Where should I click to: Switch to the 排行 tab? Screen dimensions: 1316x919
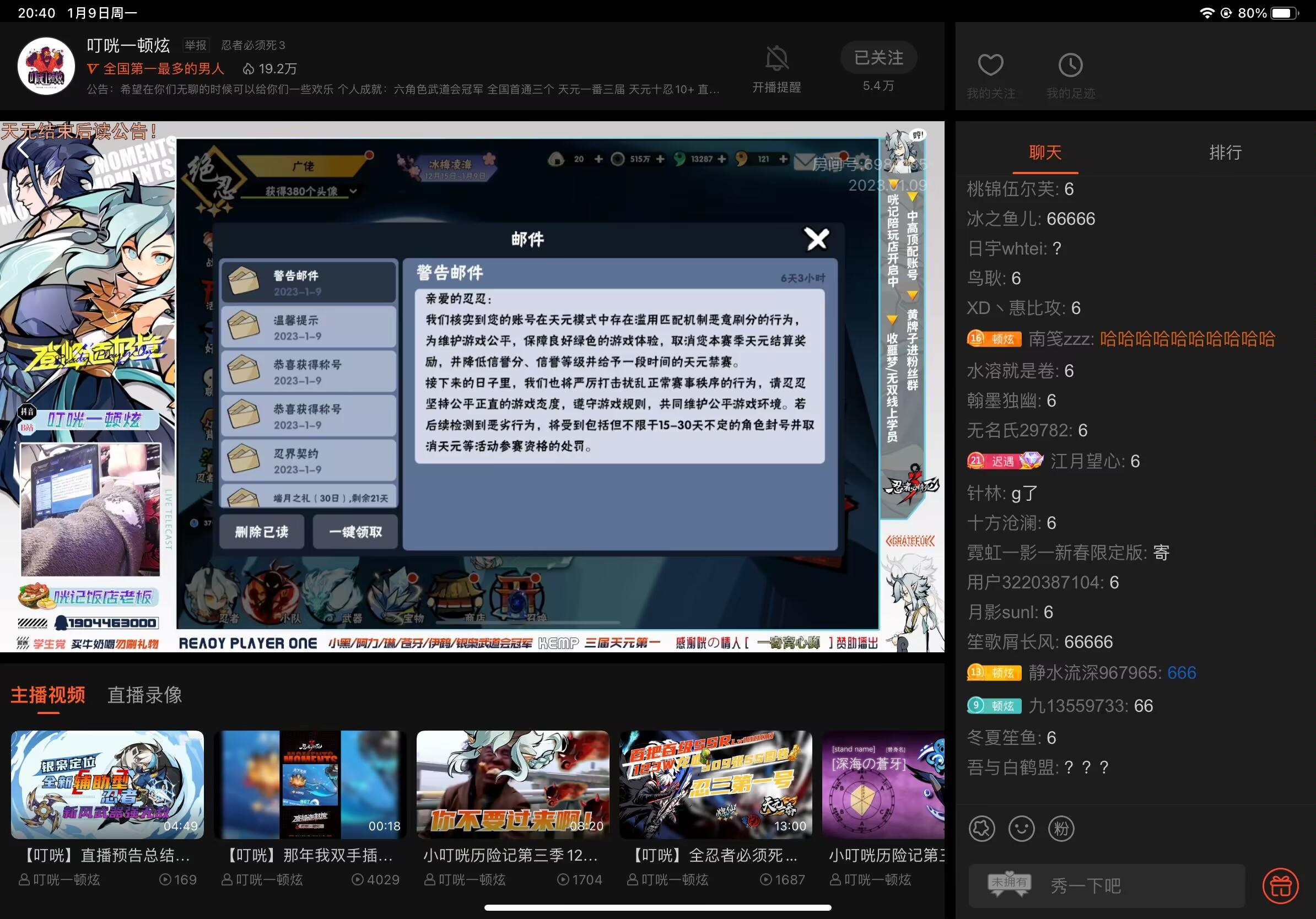[1226, 153]
